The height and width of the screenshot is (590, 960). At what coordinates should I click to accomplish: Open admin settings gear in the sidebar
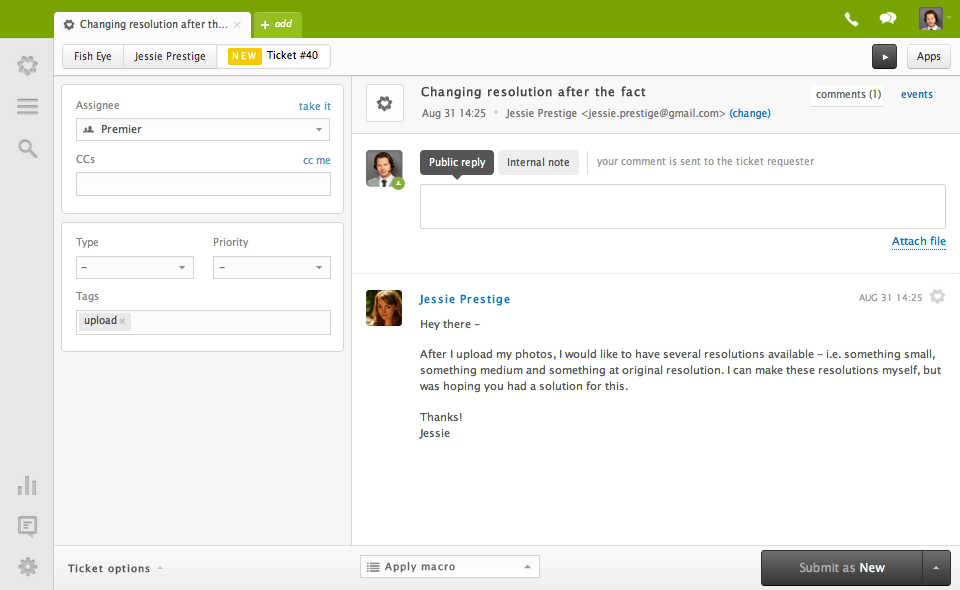click(27, 566)
